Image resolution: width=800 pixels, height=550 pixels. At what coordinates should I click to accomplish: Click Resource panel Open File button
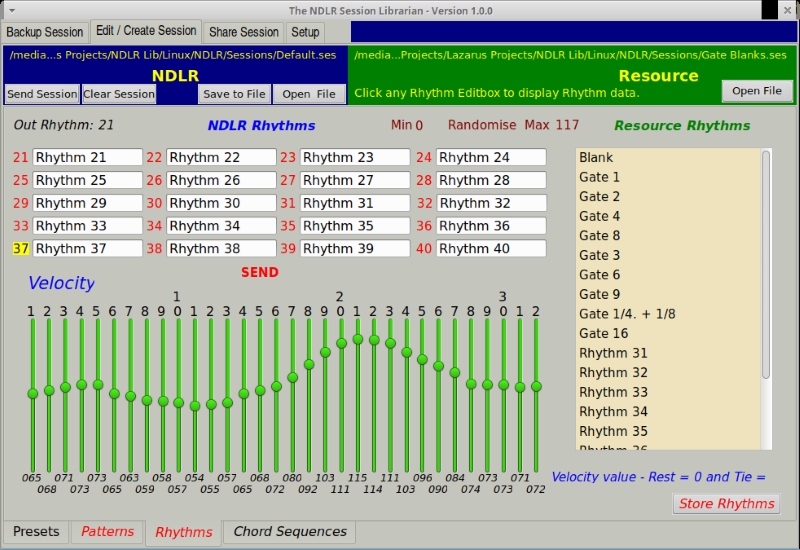point(757,91)
